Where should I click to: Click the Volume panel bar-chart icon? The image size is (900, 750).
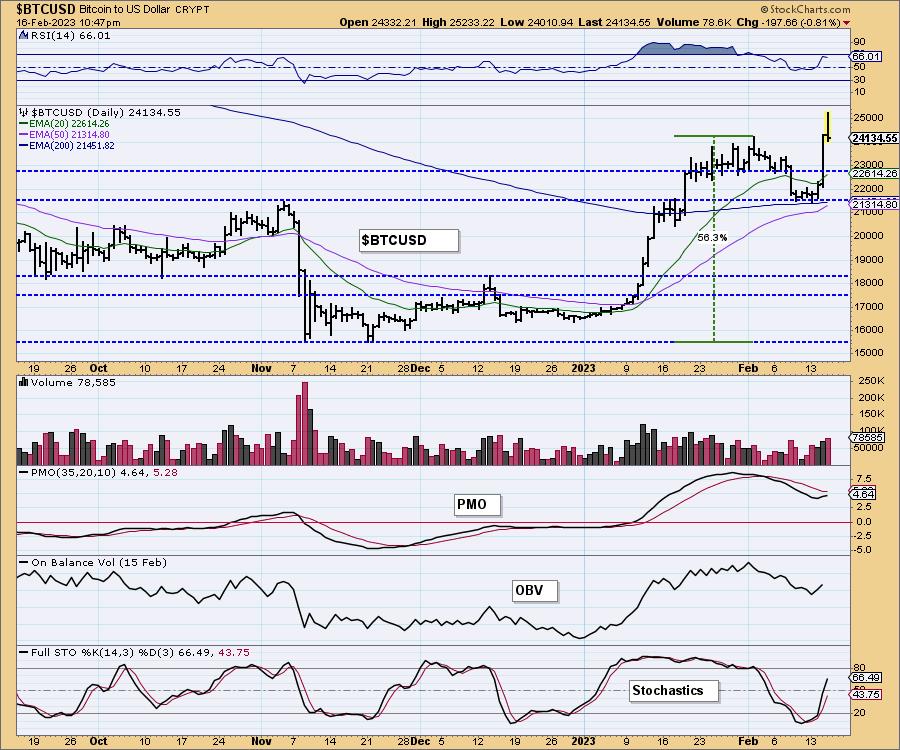[24, 382]
